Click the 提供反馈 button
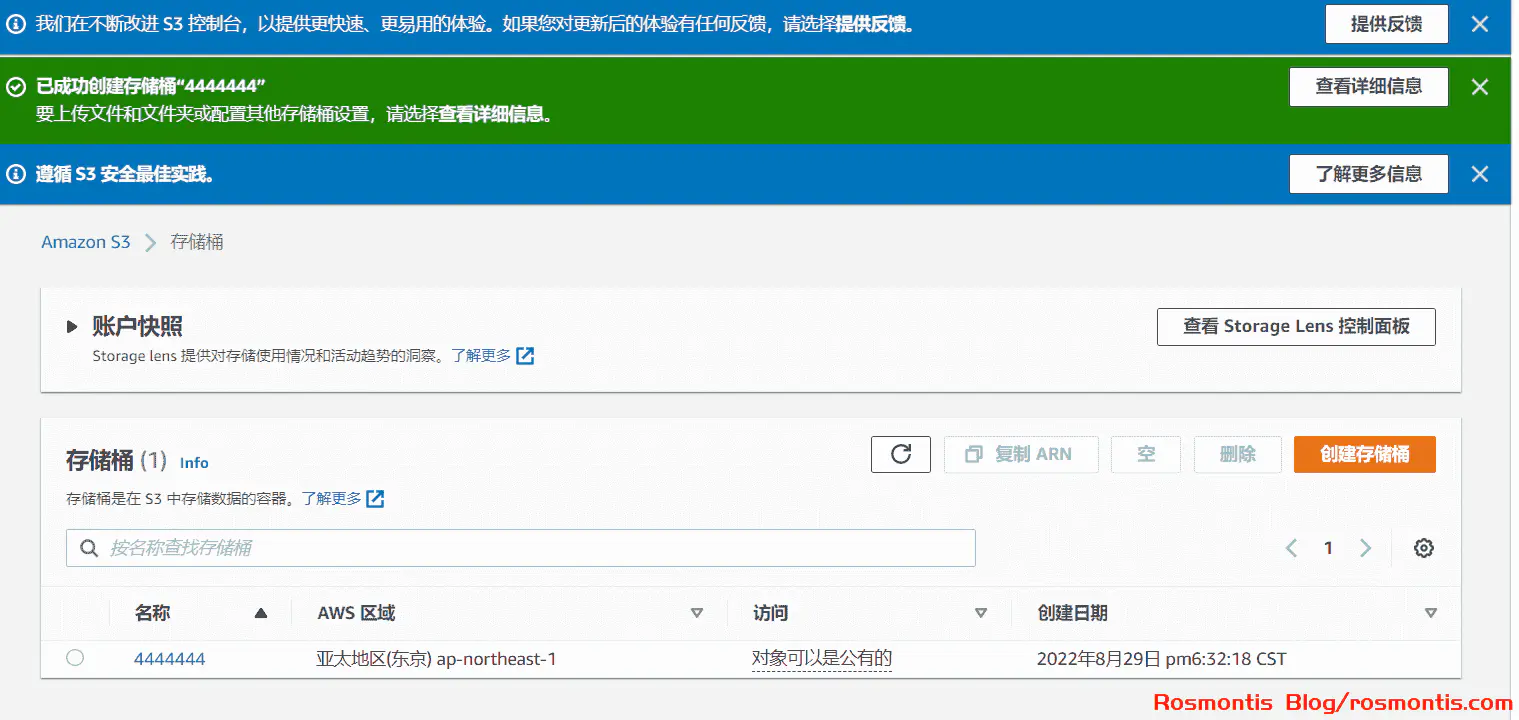1519x720 pixels. tap(1386, 24)
